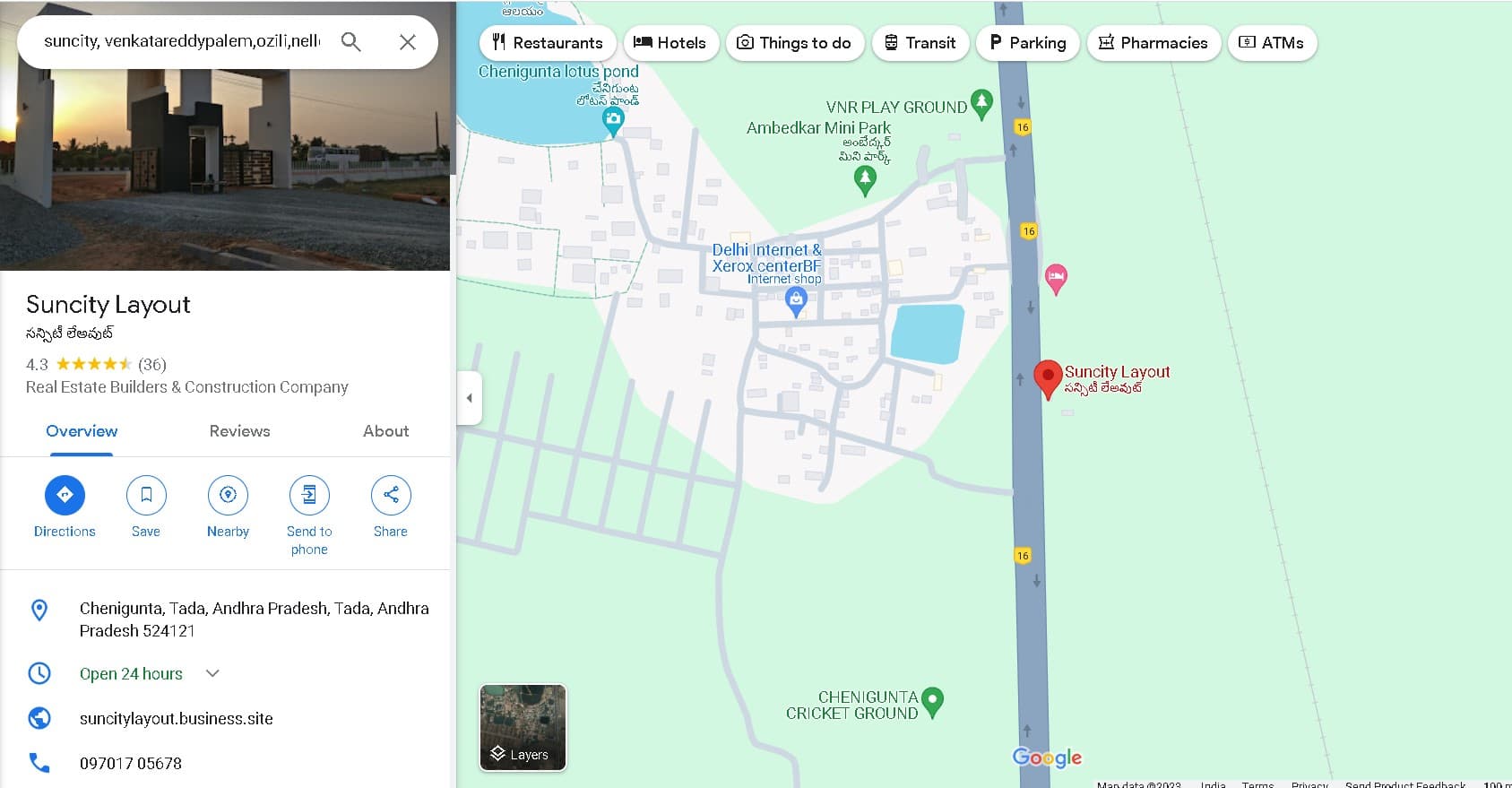Screen dimensions: 1512x788
Task: Clear search with the X icon
Action: pos(407,42)
